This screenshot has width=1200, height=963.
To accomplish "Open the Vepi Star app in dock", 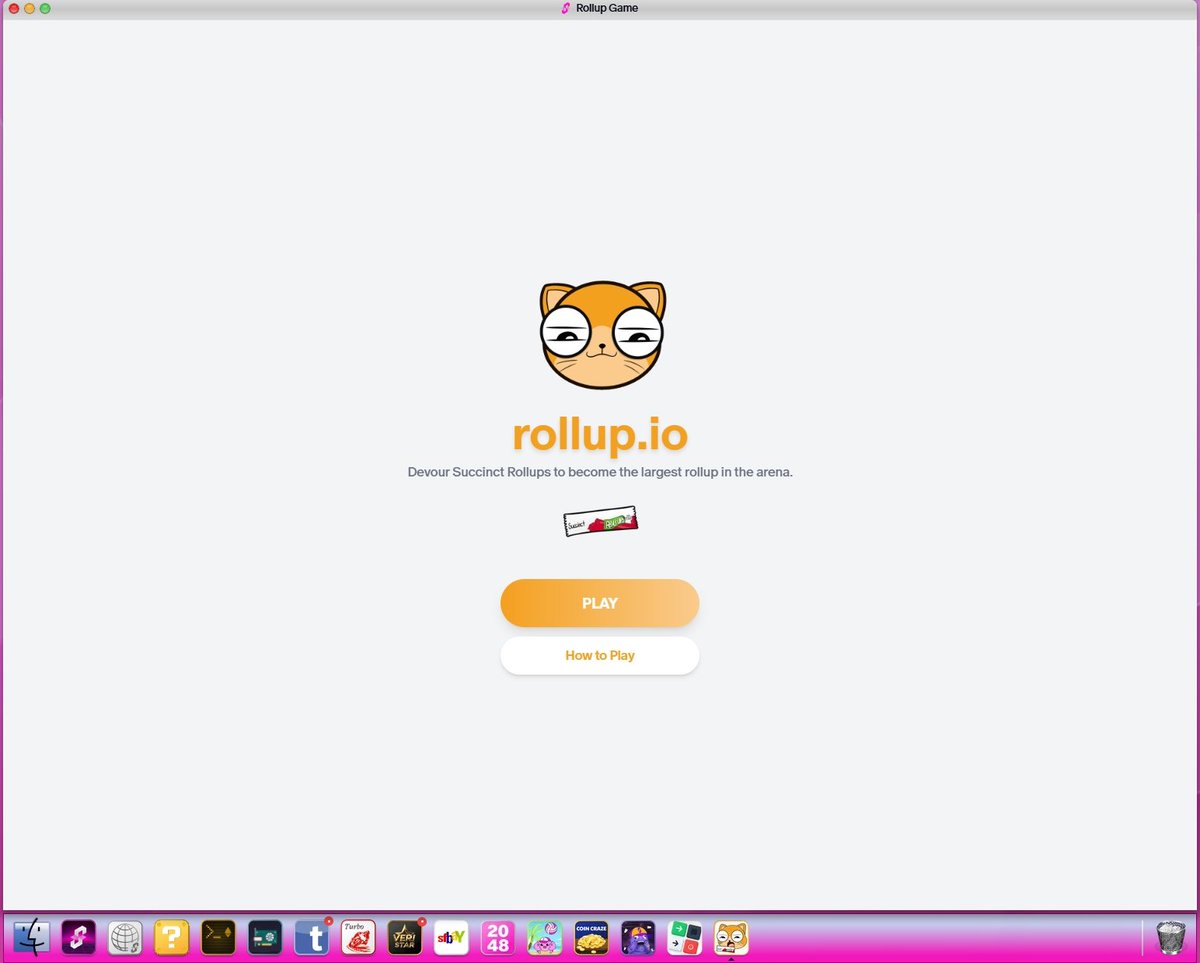I will 405,937.
